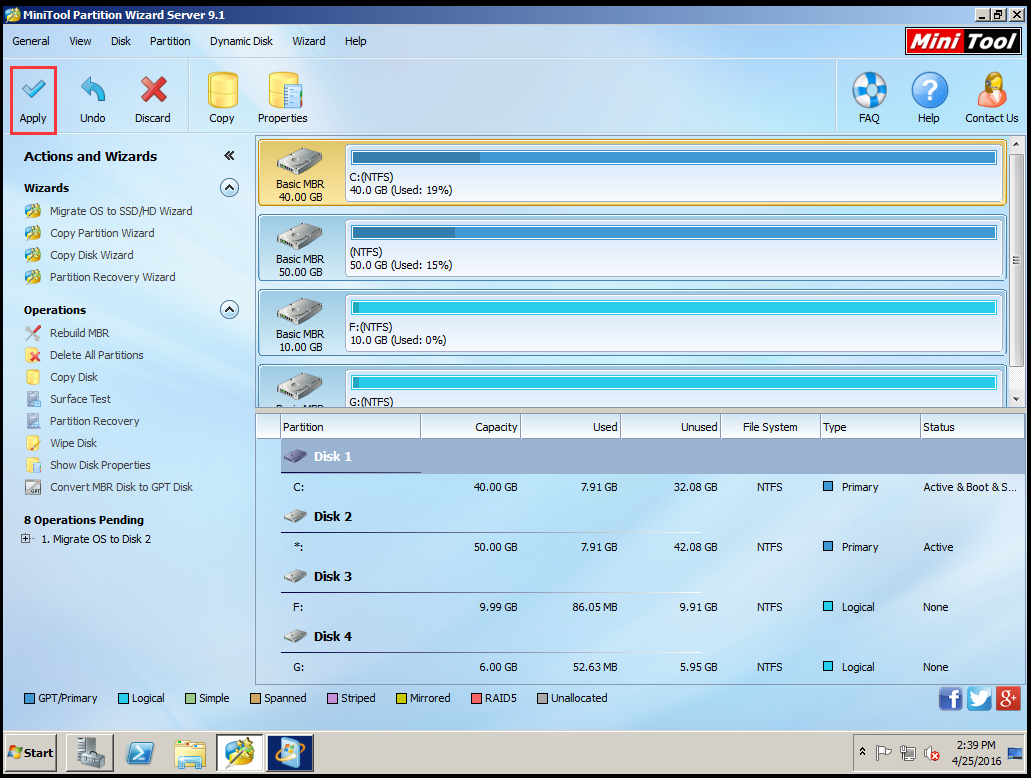Viewport: 1031px width, 778px height.
Task: Sort by Used column header
Action: 571,427
